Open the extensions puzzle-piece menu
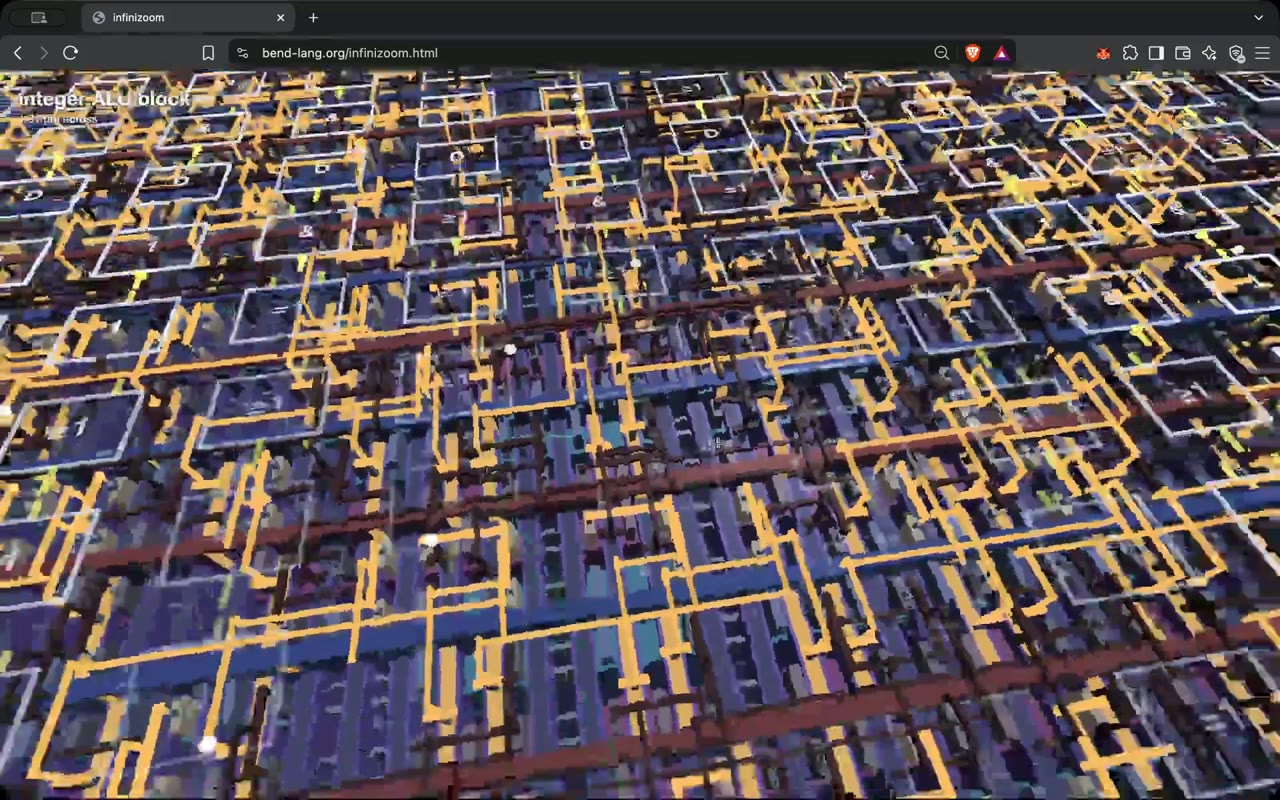Screen dimensions: 1280x800 click(x=1130, y=53)
